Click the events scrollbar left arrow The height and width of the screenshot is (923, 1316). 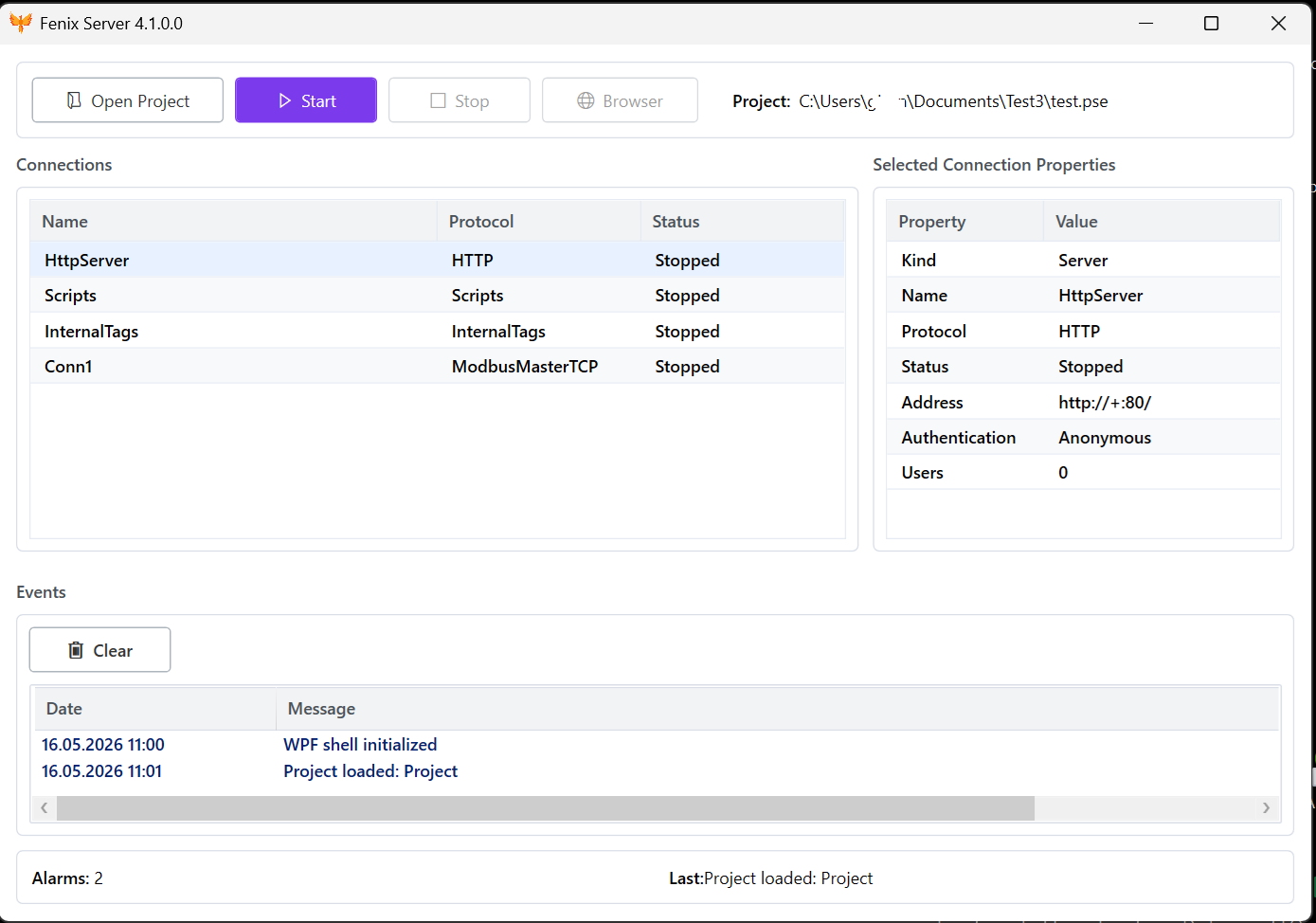tap(44, 807)
